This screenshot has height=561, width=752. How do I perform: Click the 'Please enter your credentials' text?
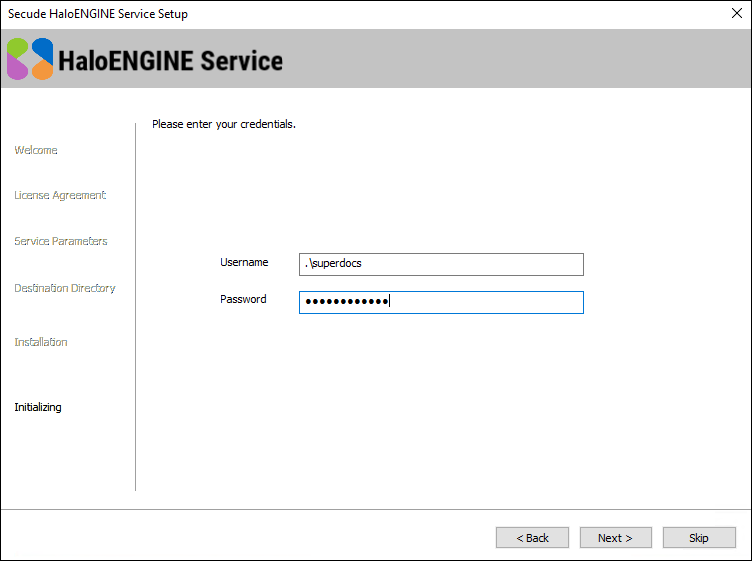pyautogui.click(x=224, y=125)
